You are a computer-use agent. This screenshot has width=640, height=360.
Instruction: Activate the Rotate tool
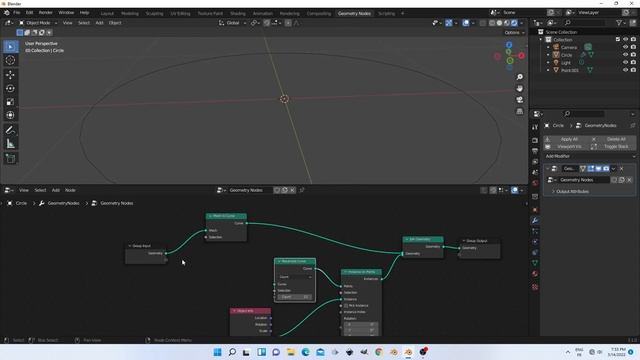(10, 88)
